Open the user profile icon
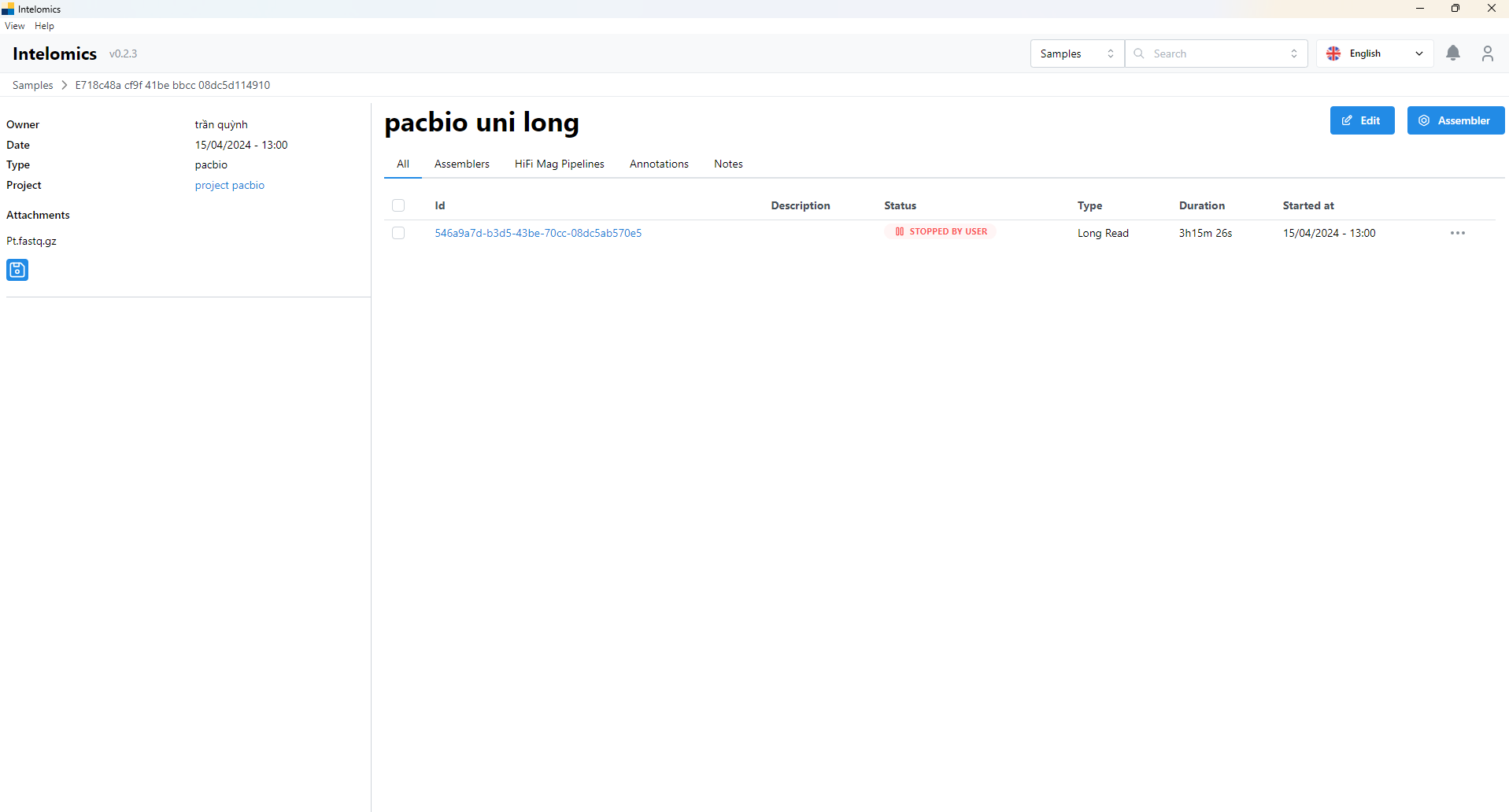 point(1487,54)
